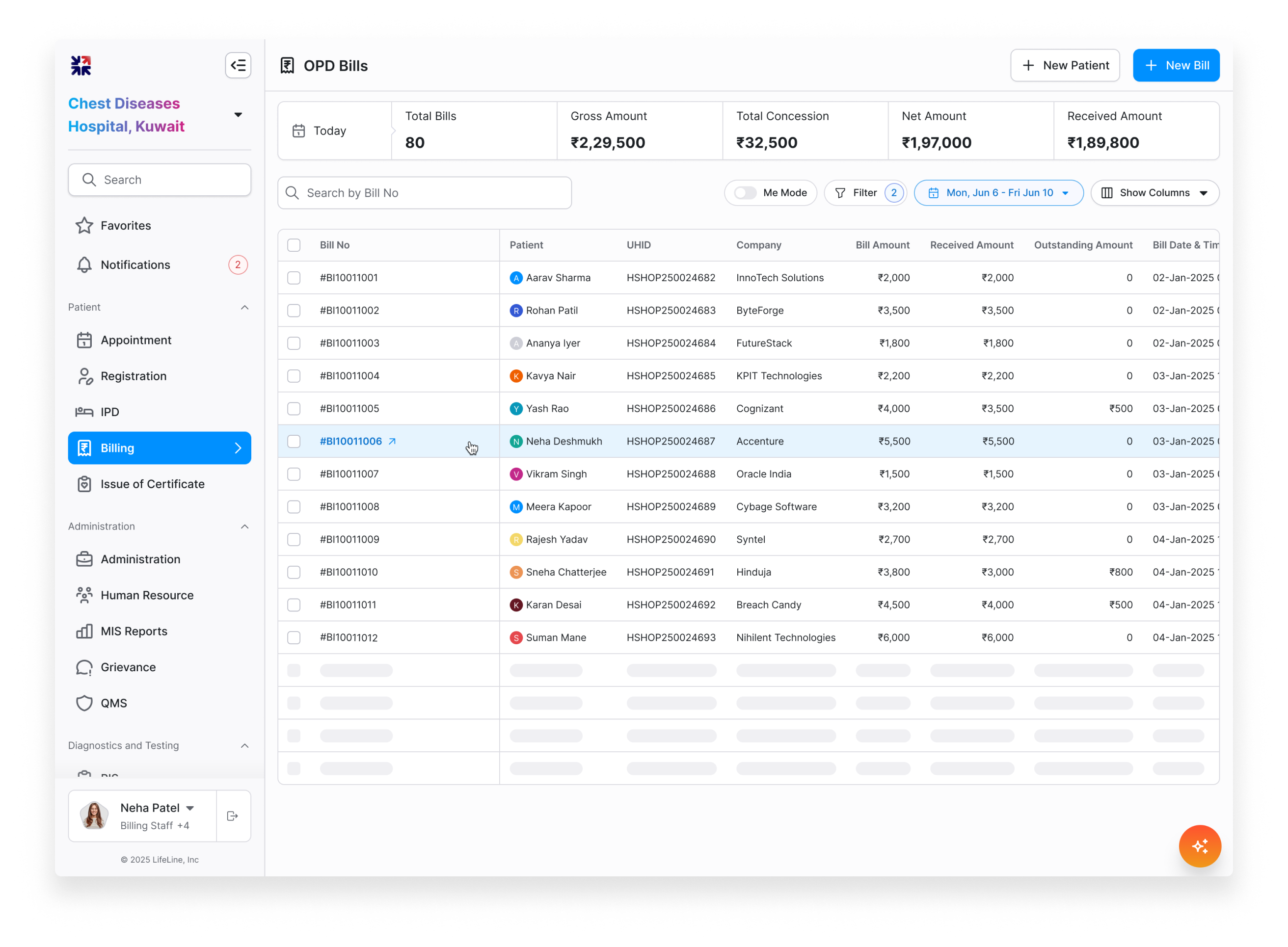Click the New Patient button
Image resolution: width=1288 pixels, height=947 pixels.
tap(1064, 65)
